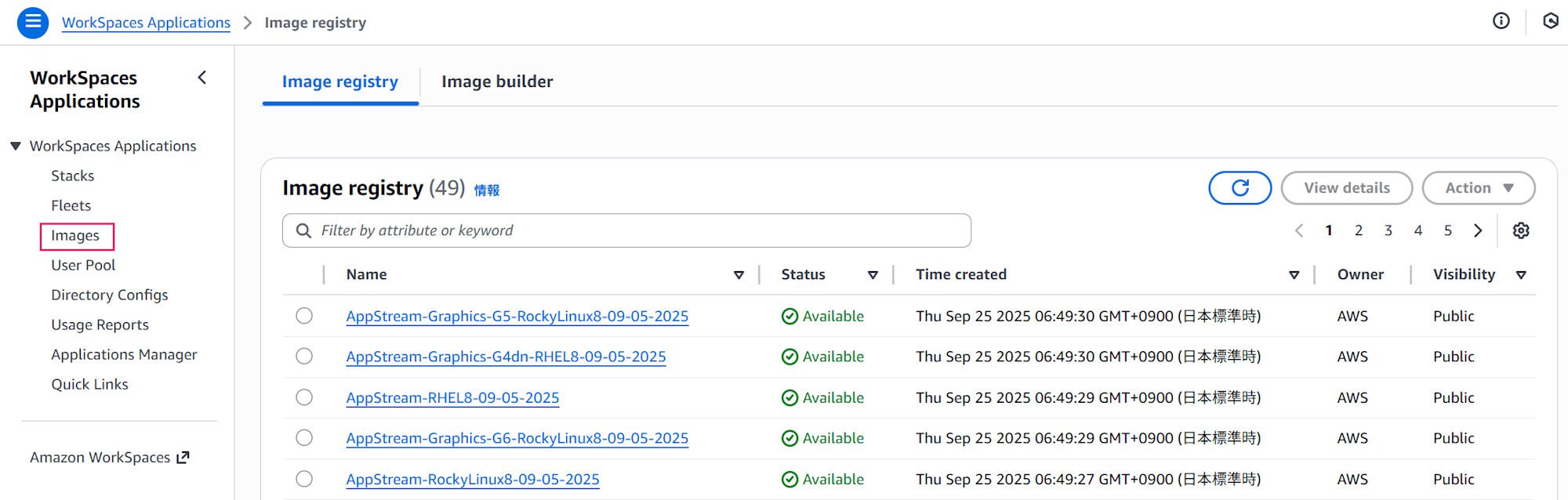This screenshot has height=500, width=1568.
Task: Switch to Image builder tab
Action: click(x=497, y=82)
